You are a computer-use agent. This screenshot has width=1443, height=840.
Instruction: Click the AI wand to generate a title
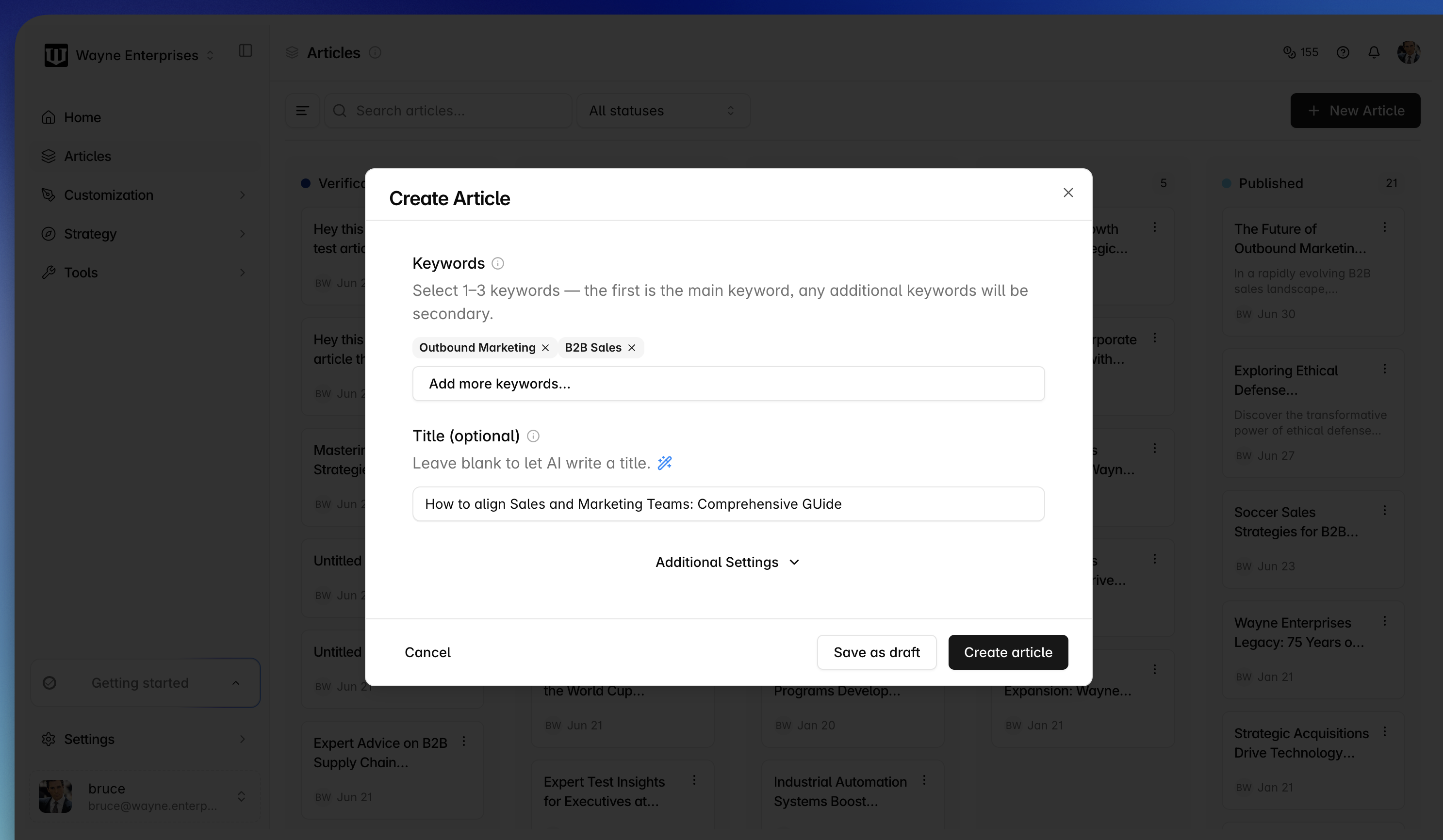click(x=664, y=463)
